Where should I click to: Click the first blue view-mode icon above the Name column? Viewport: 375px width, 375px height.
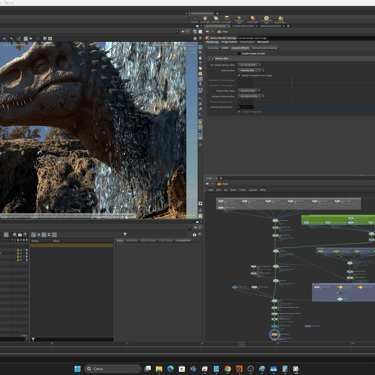coord(33,235)
